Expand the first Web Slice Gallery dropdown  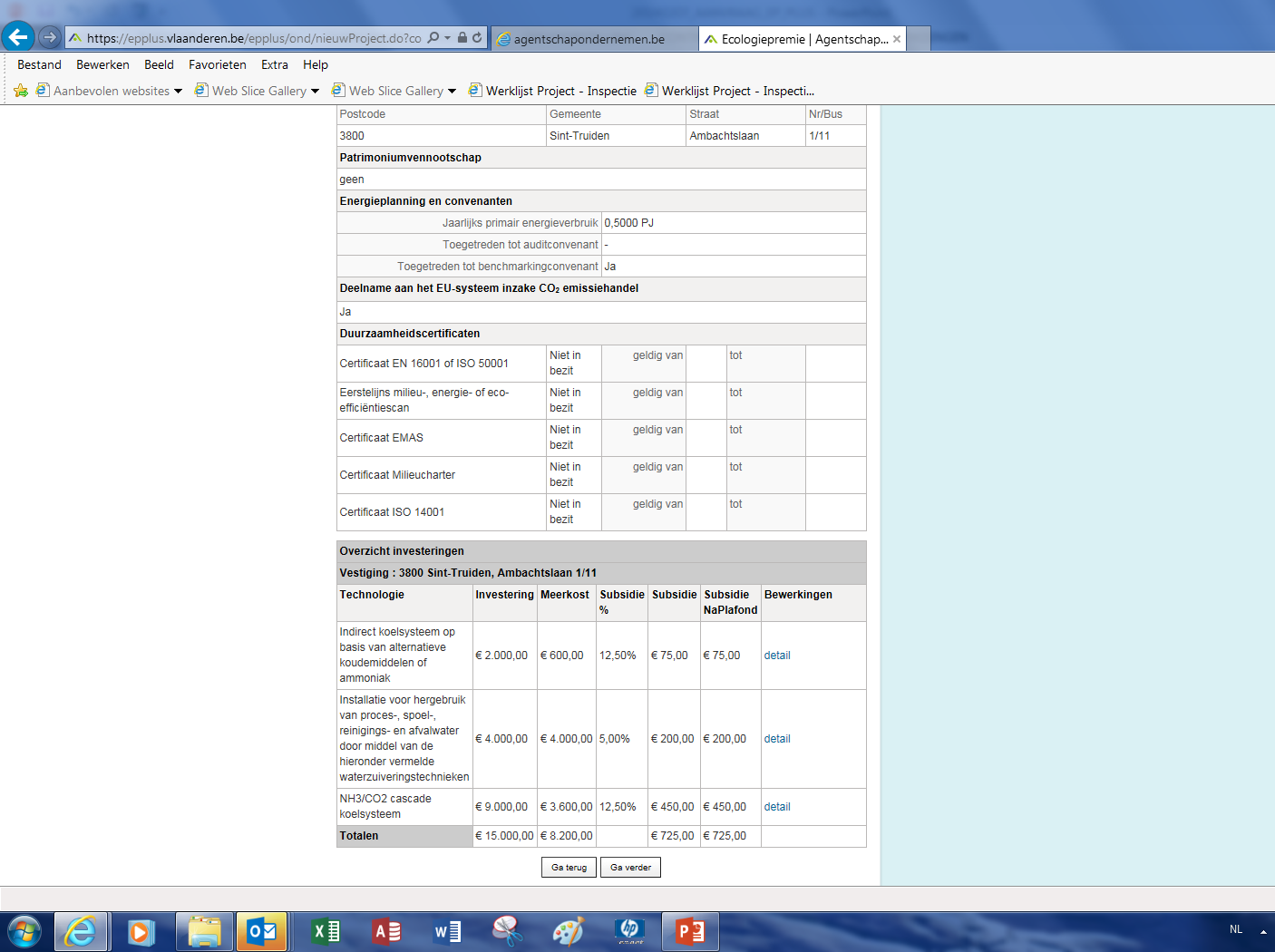coord(315,92)
